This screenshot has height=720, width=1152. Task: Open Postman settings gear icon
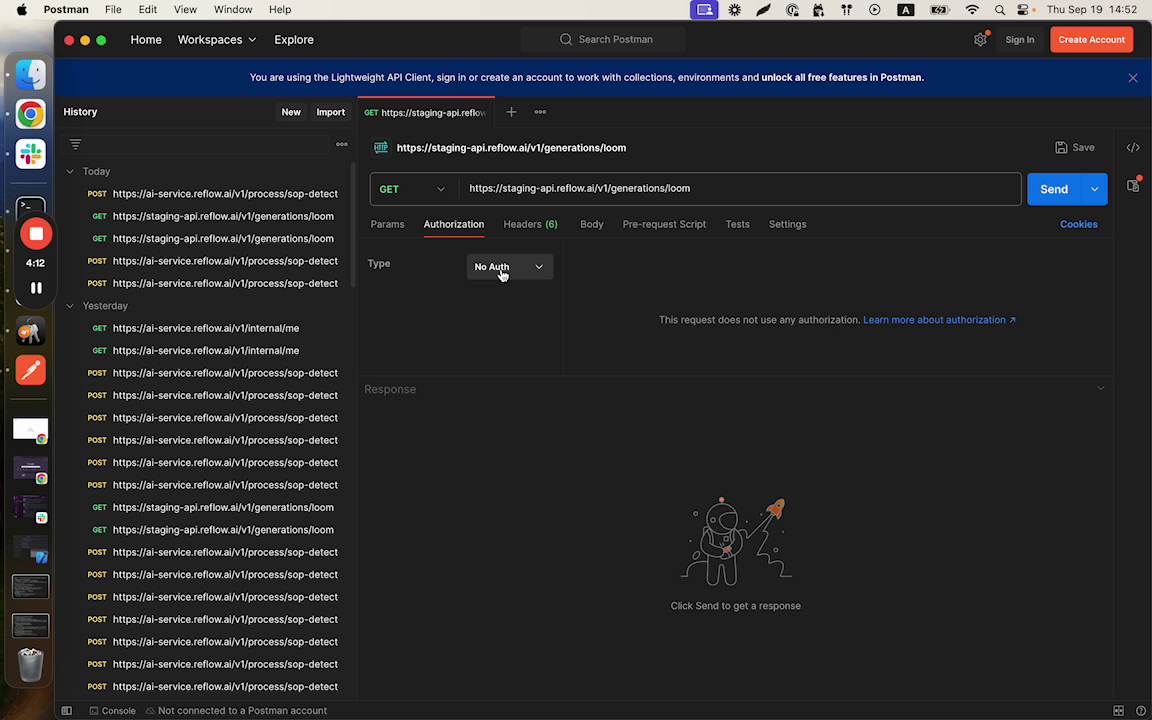pos(980,40)
